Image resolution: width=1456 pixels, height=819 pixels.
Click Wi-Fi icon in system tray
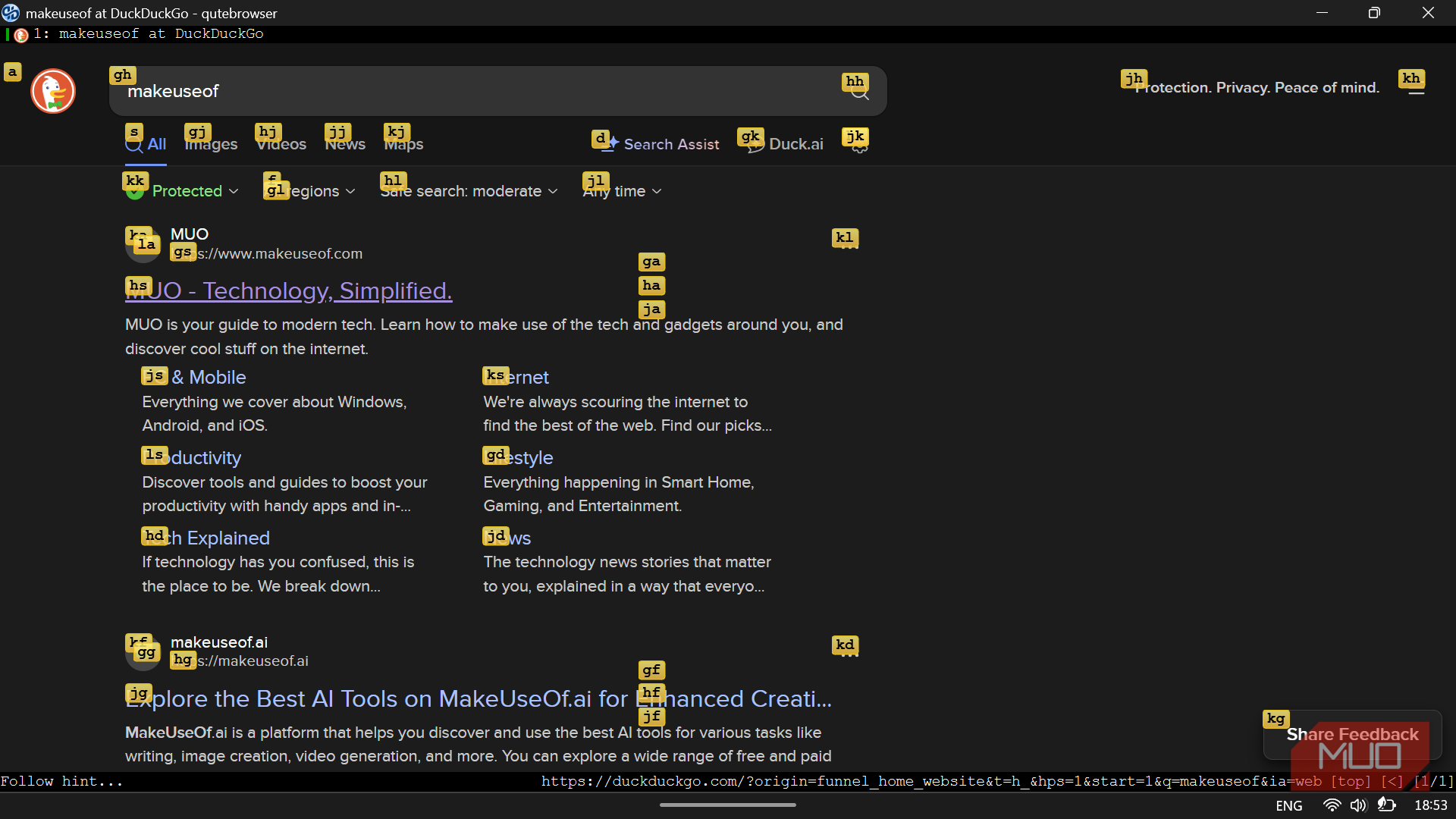coord(1332,805)
